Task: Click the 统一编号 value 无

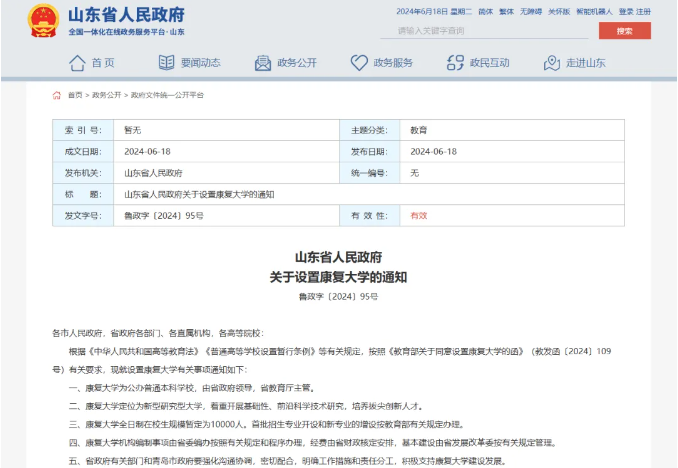Action: [x=415, y=173]
